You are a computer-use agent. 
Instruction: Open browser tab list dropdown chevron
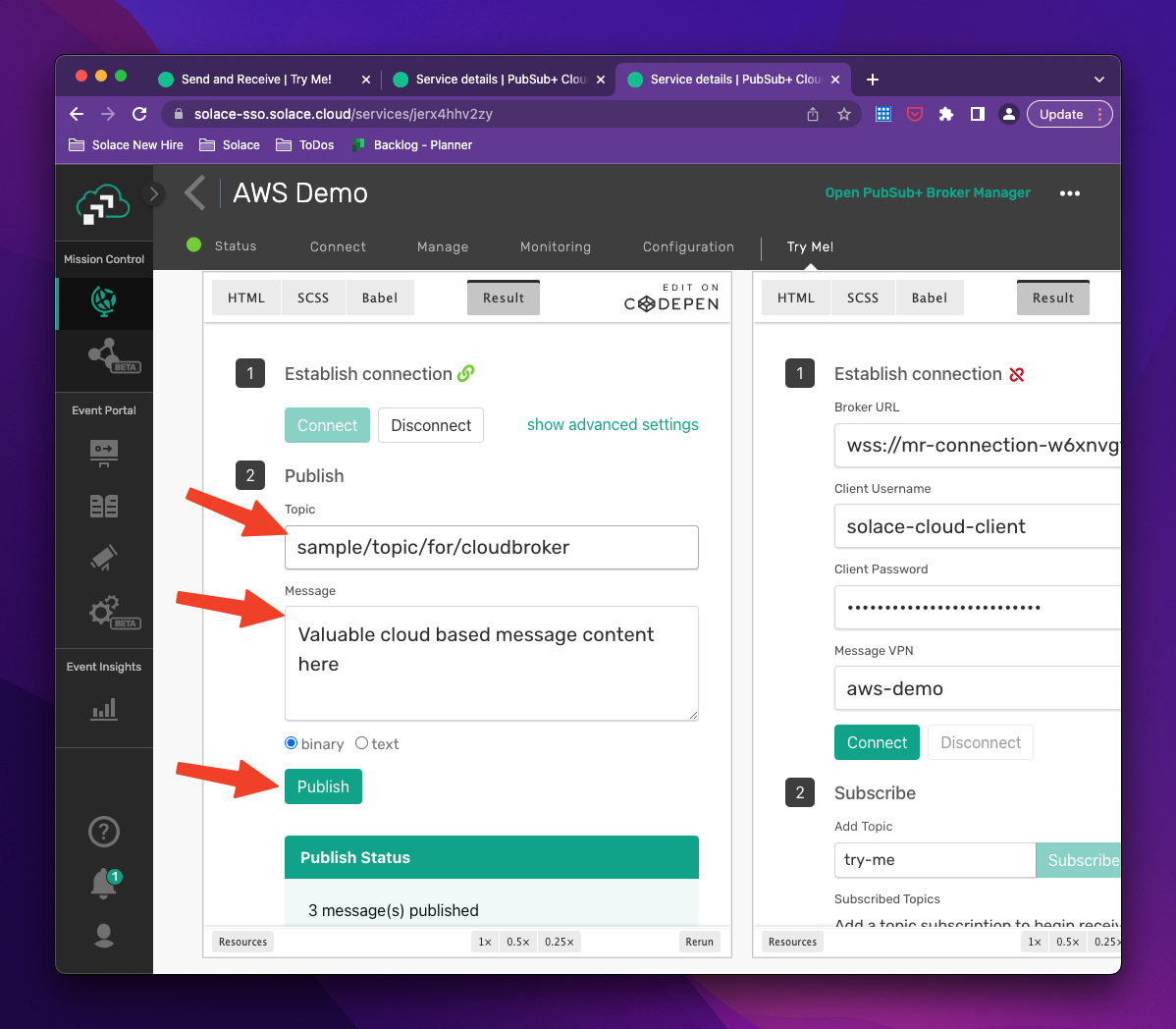[x=1099, y=80]
